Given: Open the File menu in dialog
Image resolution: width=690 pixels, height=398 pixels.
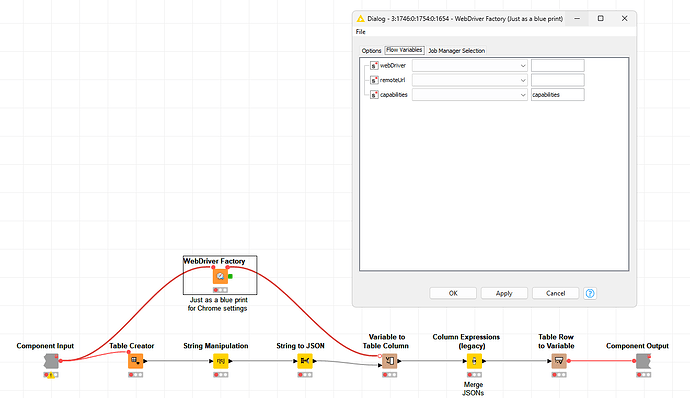Looking at the screenshot, I should 360,32.
